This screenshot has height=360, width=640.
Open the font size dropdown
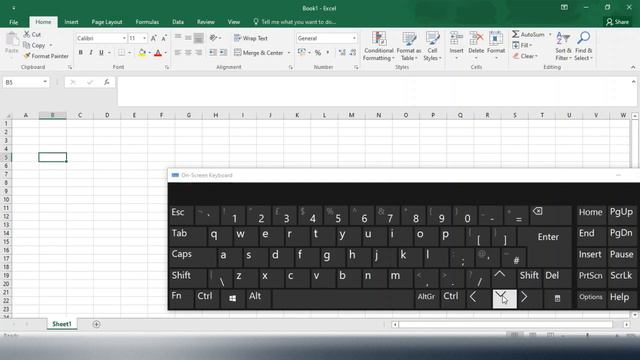click(x=144, y=38)
